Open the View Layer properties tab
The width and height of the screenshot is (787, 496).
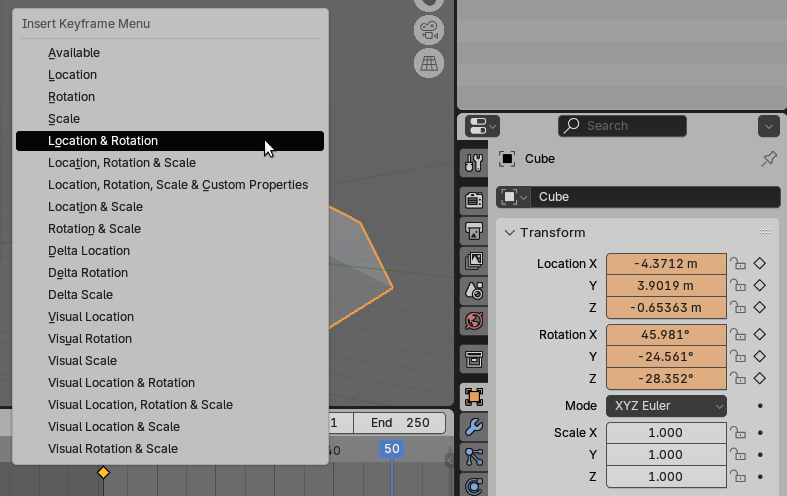click(x=474, y=261)
